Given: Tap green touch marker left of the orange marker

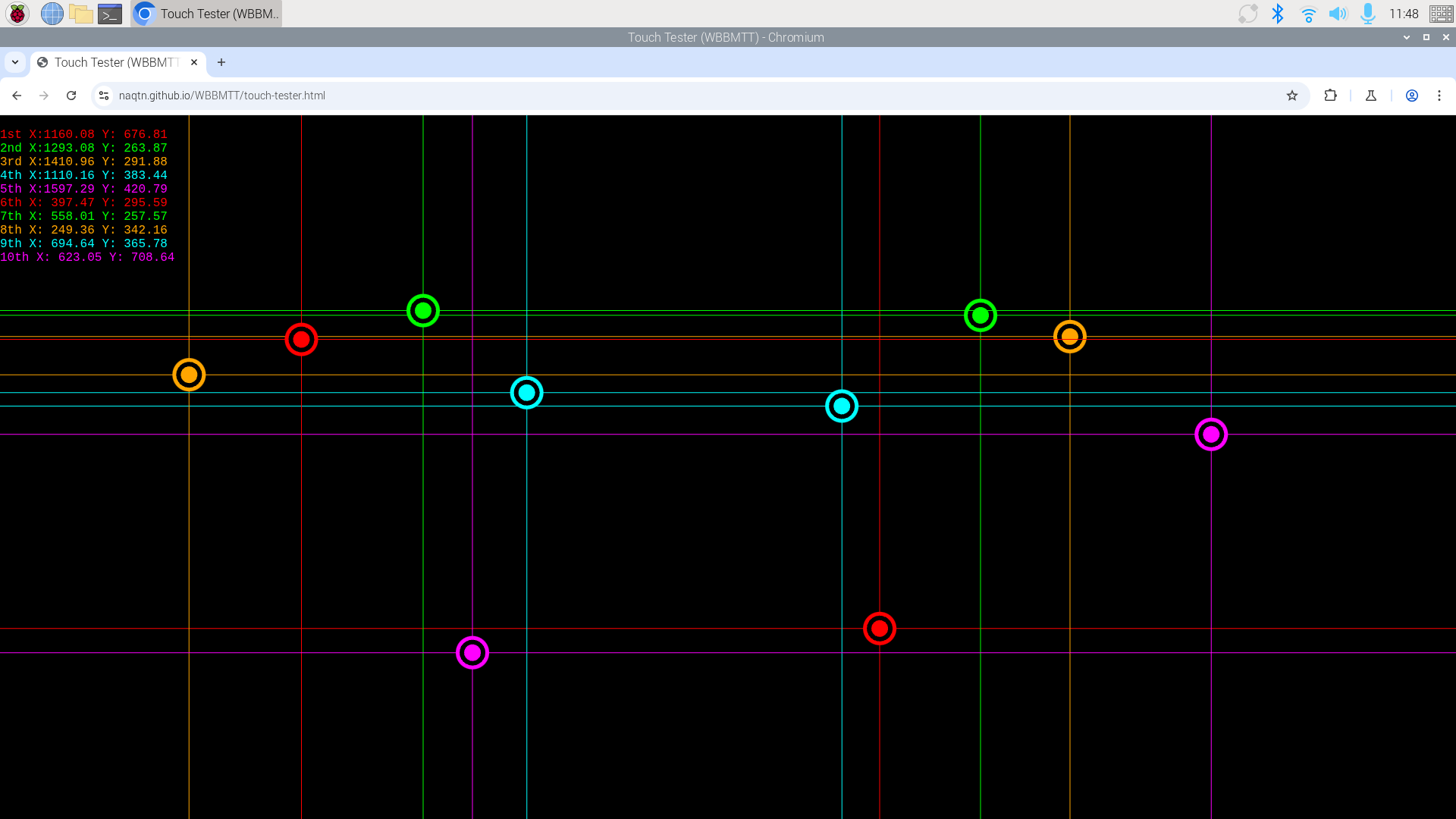Looking at the screenshot, I should [981, 315].
